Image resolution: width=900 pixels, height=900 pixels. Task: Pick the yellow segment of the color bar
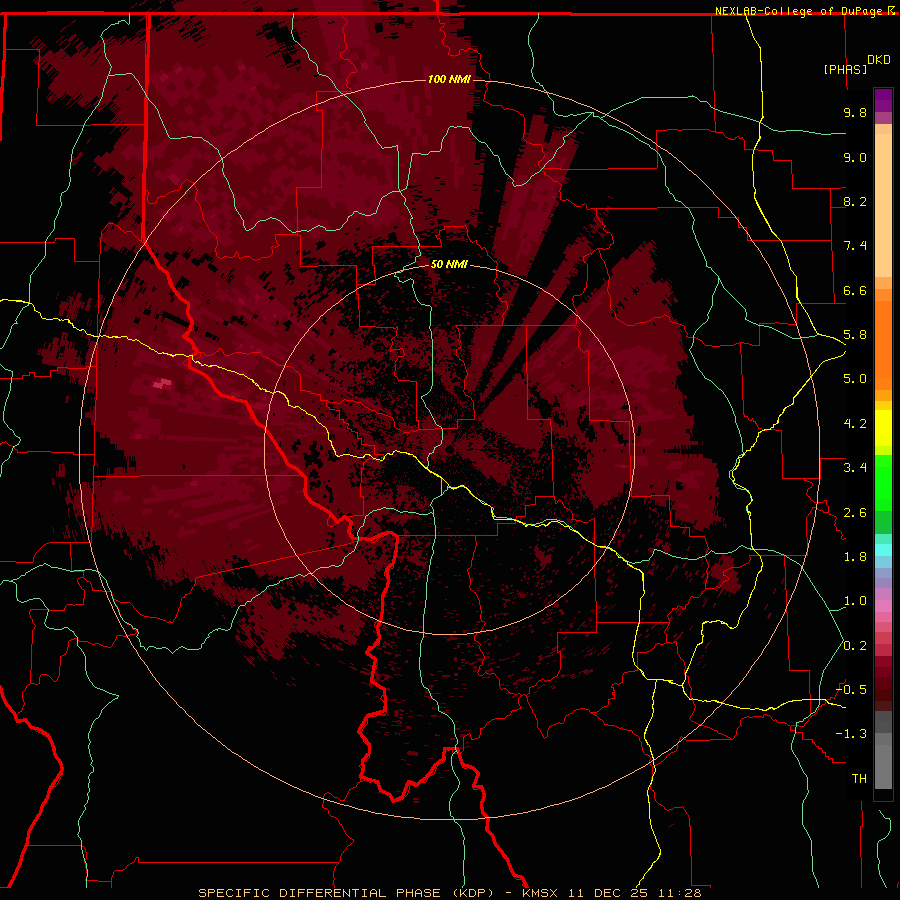(x=883, y=428)
